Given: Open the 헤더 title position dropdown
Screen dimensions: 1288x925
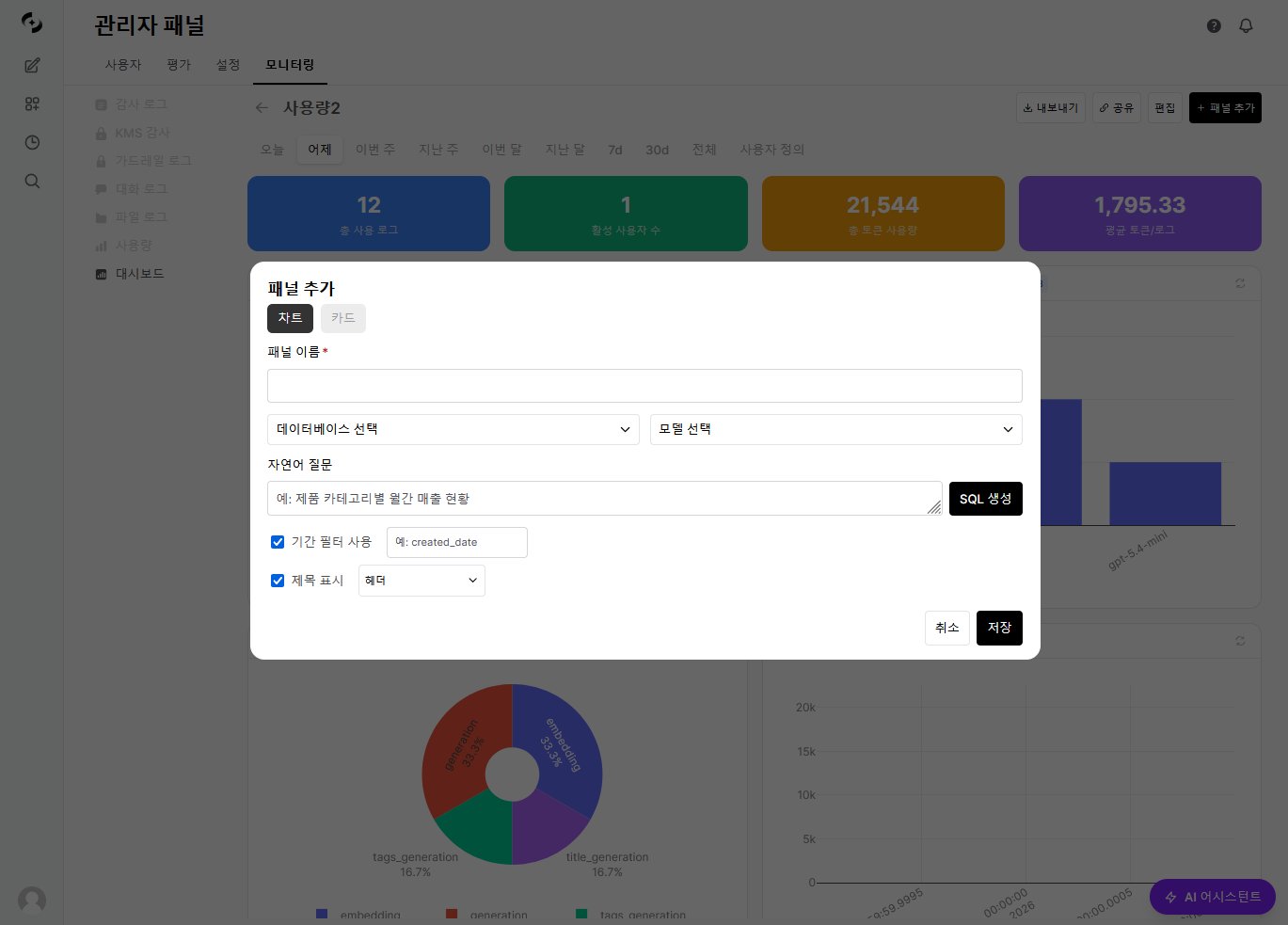Looking at the screenshot, I should (421, 581).
